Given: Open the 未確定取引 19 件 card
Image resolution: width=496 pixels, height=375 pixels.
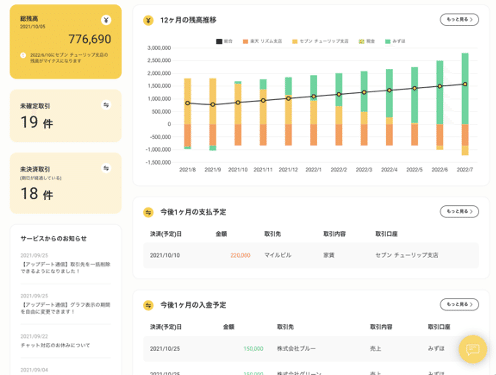Looking at the screenshot, I should [66, 116].
